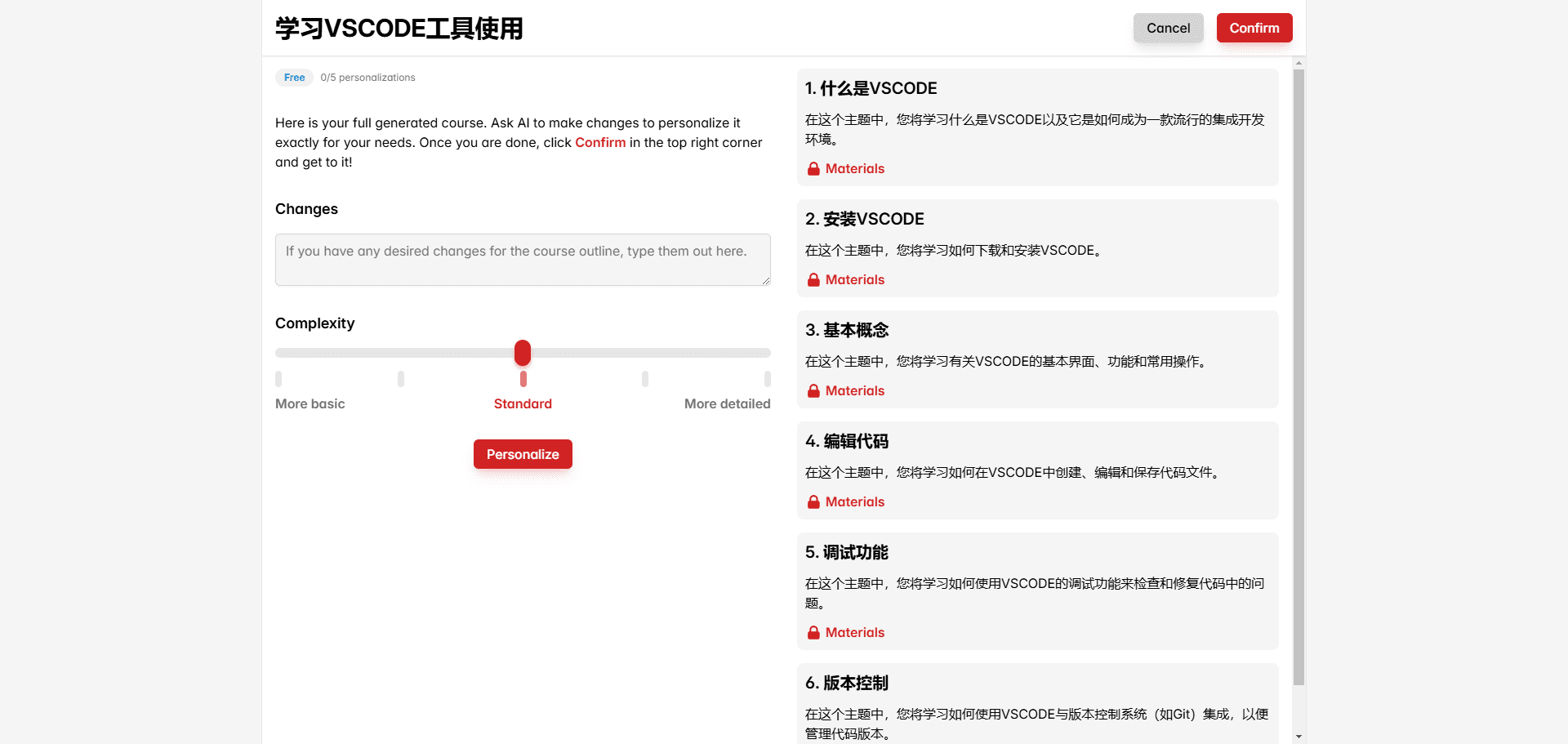Click the Standard complexity label
Screen dimensions: 1568x744
[x=523, y=403]
